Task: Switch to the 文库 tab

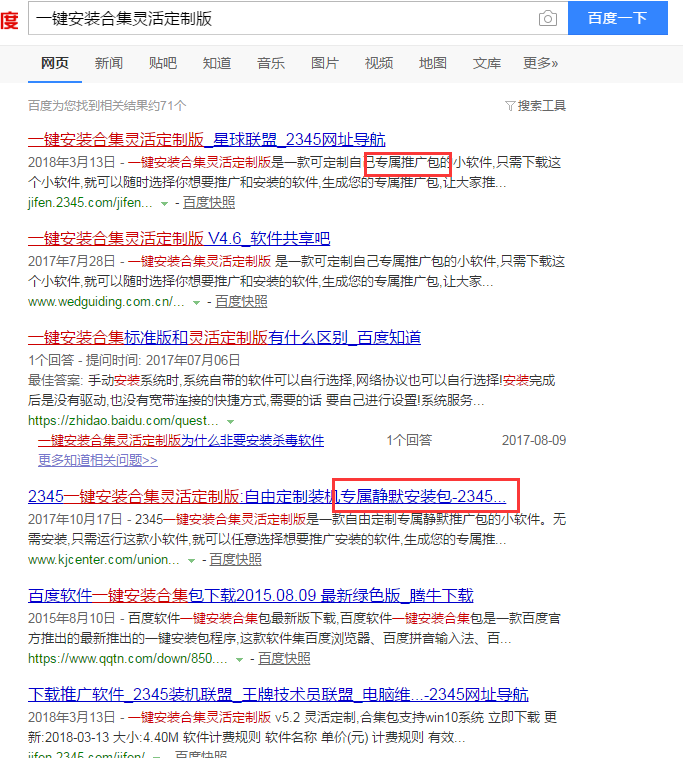Action: pyautogui.click(x=487, y=63)
